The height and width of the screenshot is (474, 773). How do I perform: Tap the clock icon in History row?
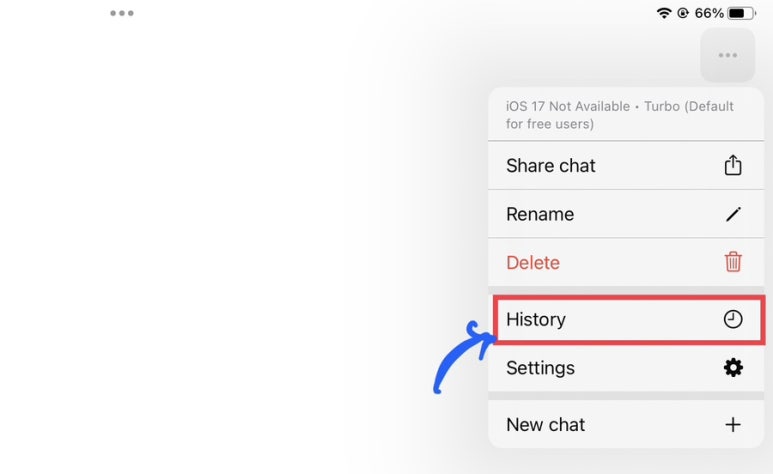click(733, 319)
